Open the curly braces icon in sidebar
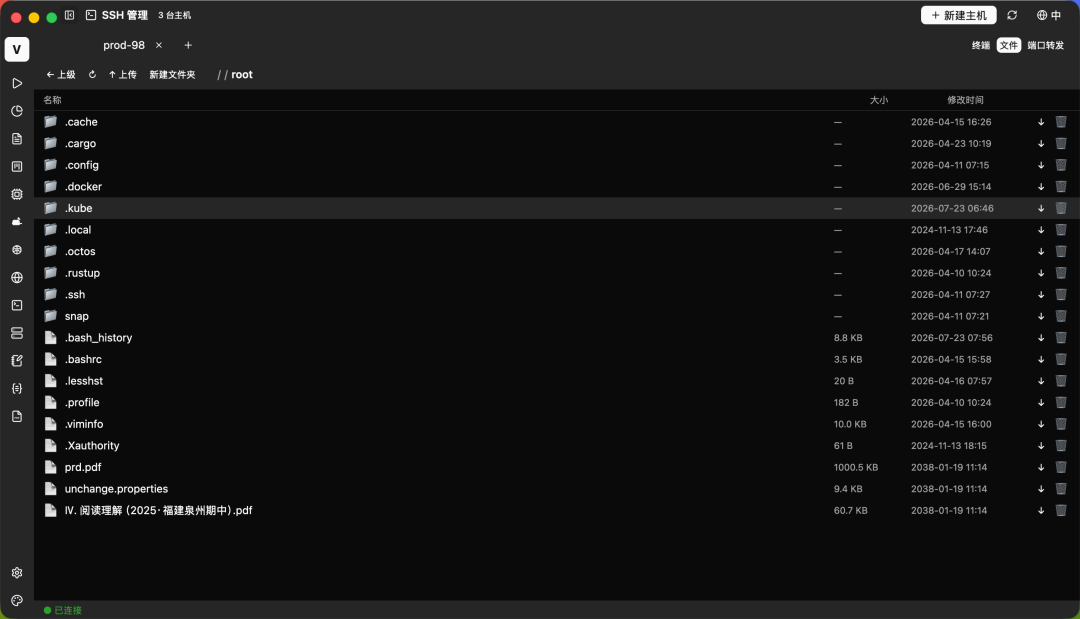The width and height of the screenshot is (1080, 619). 17,388
